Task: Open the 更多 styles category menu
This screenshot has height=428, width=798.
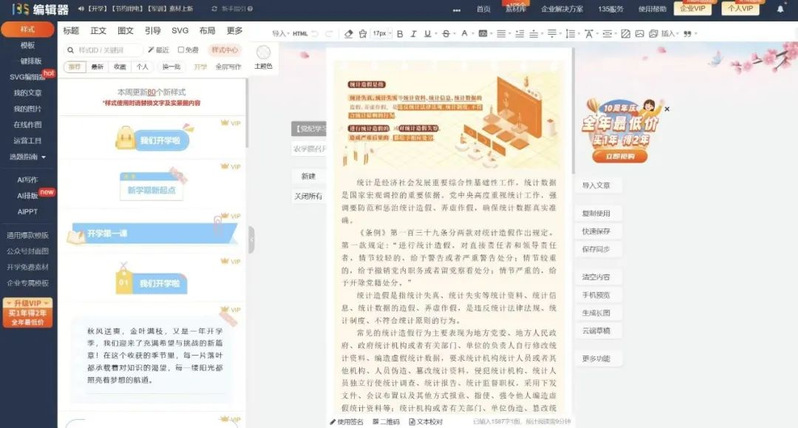Action: click(x=235, y=31)
